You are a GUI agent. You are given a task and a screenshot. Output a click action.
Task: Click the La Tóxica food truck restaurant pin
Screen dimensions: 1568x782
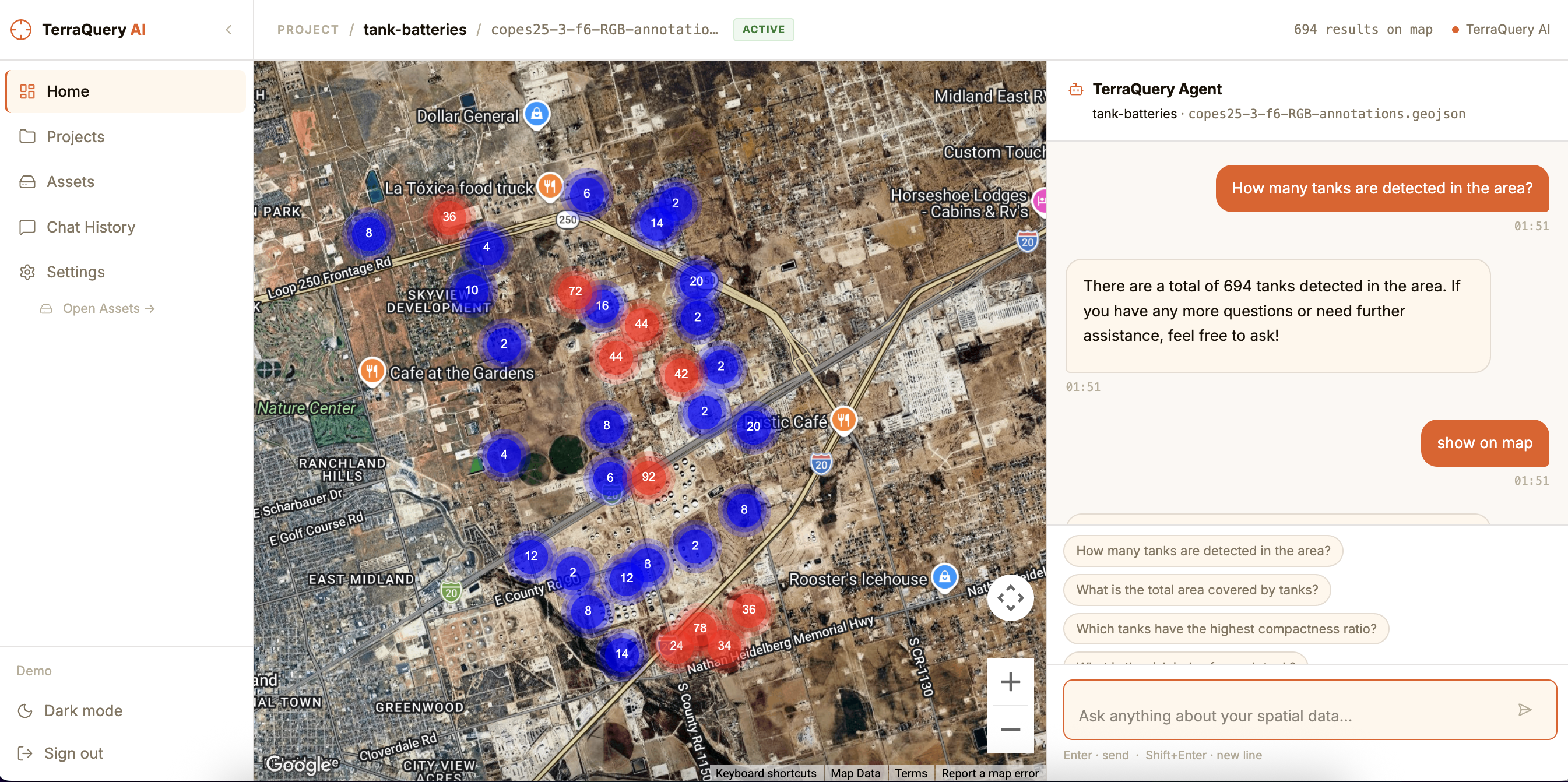[x=550, y=186]
